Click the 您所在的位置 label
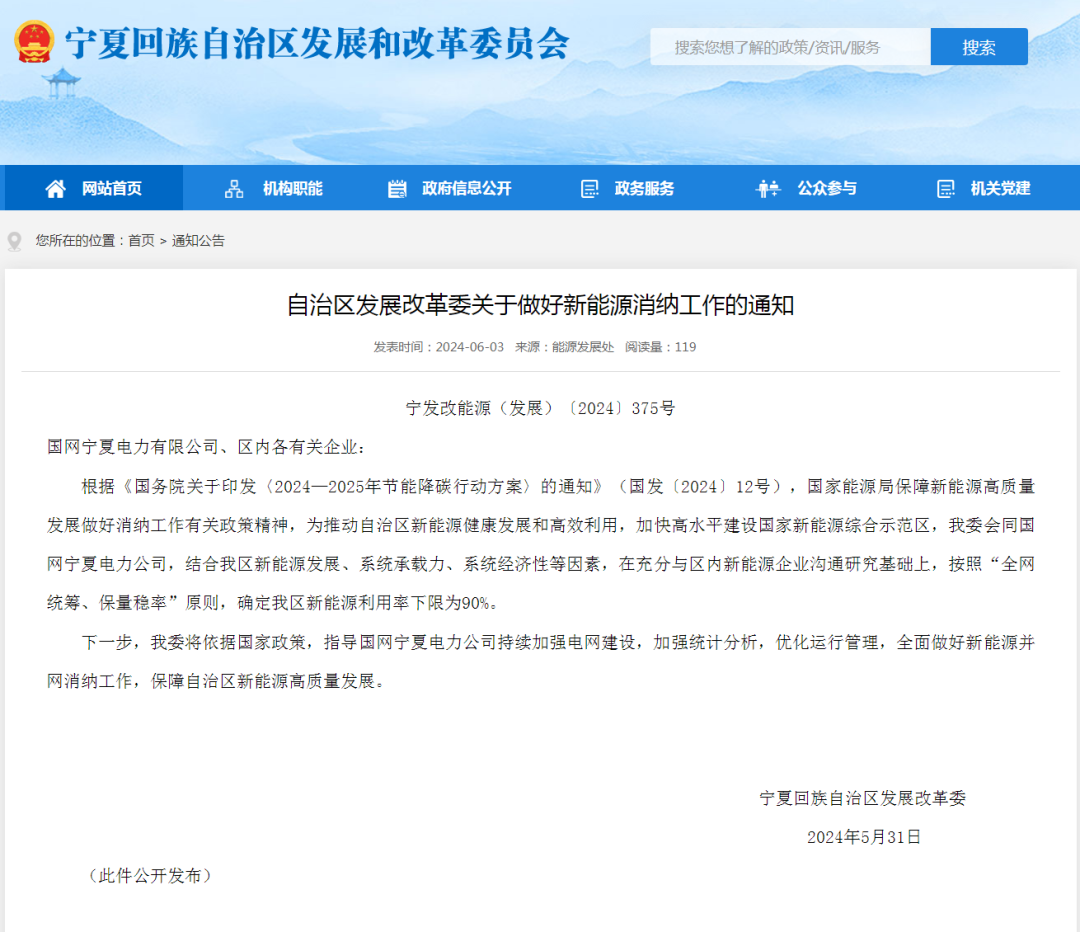The height and width of the screenshot is (932, 1080). [x=76, y=240]
